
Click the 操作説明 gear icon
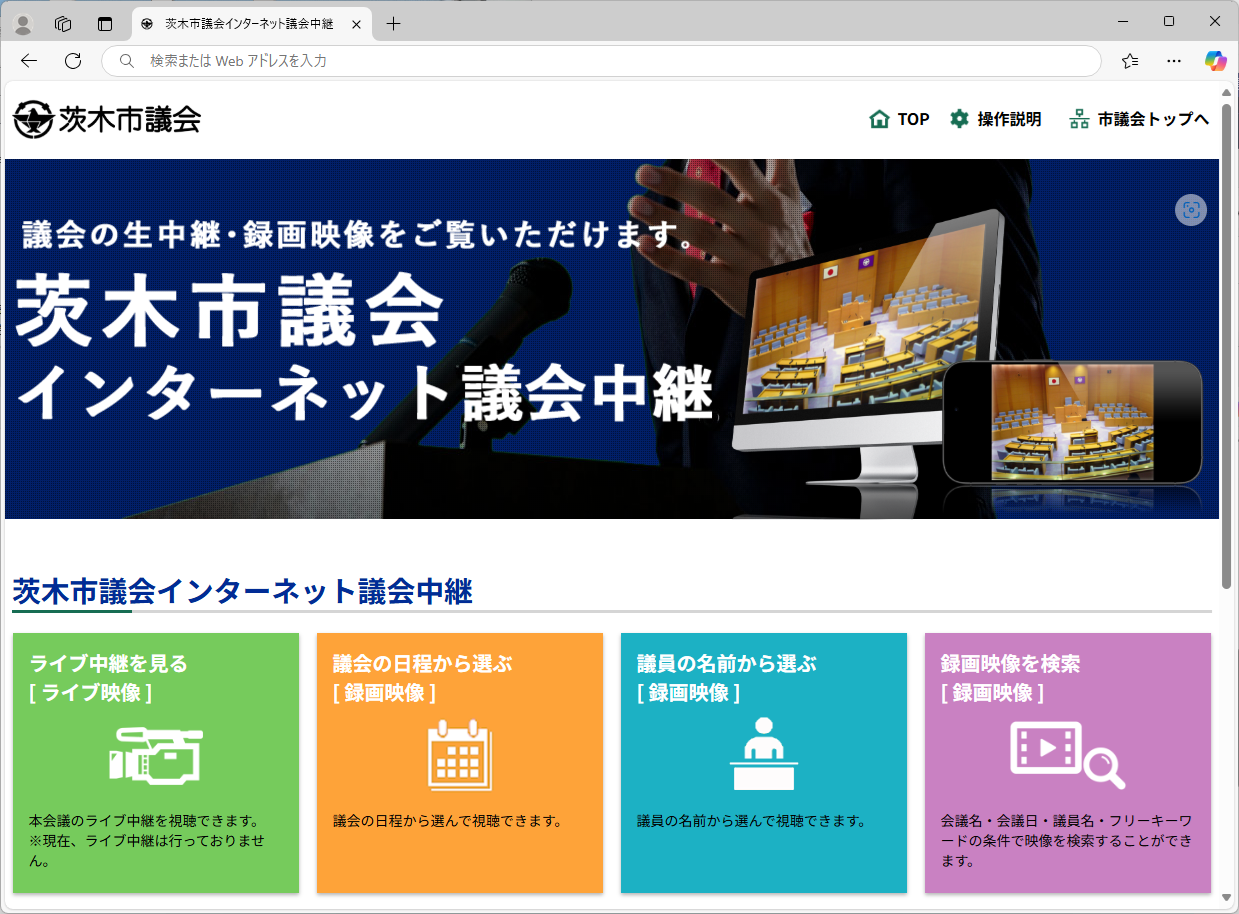click(959, 119)
